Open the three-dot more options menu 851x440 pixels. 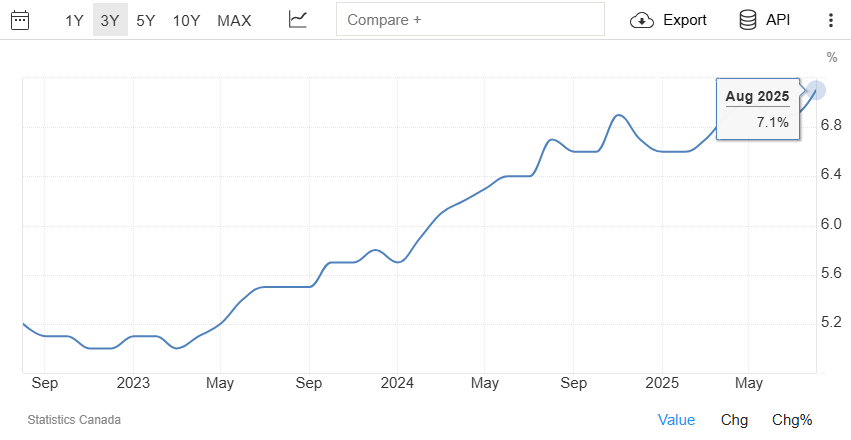[830, 20]
